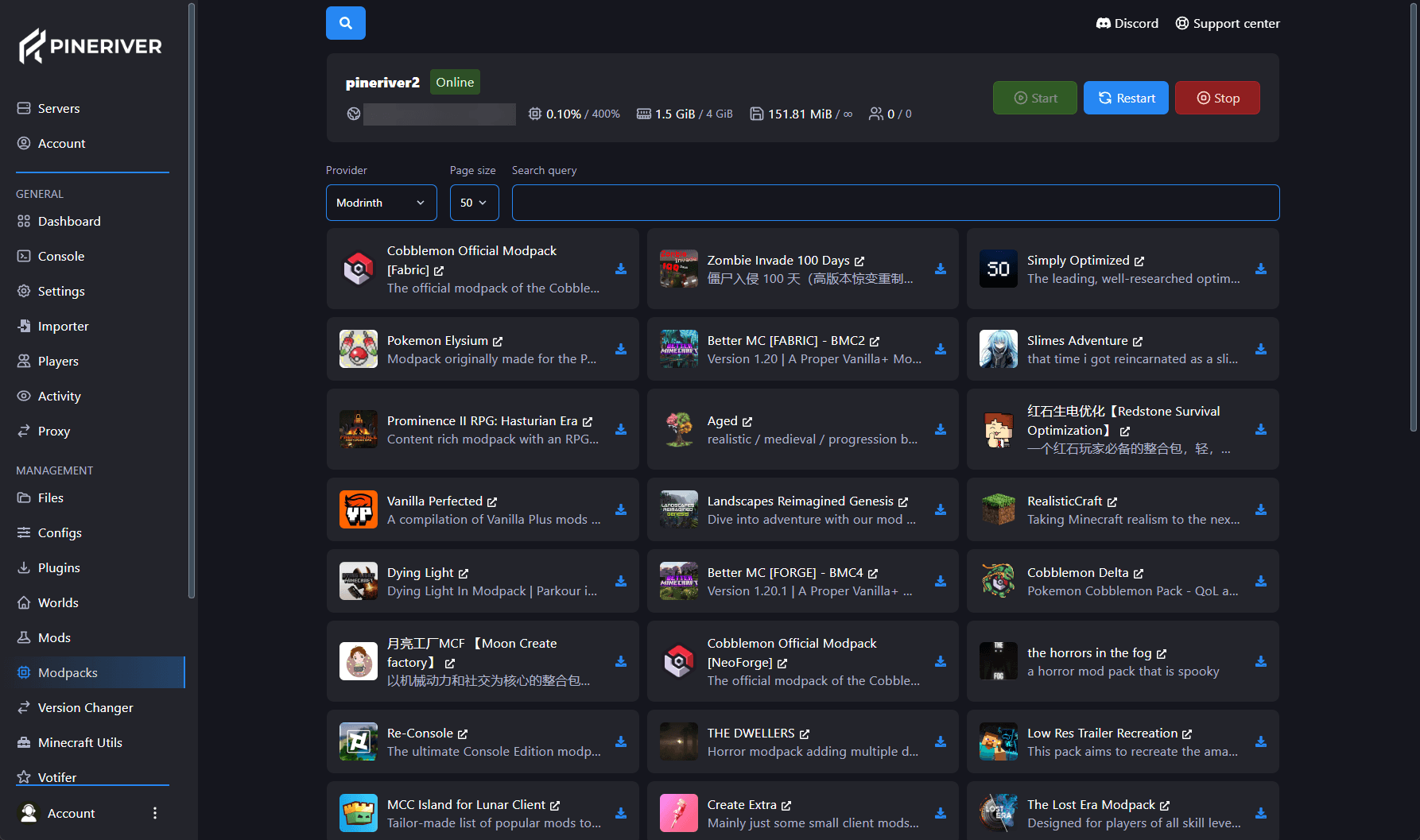Download Simply Optimized modpack
1420x840 pixels.
coord(1261,269)
